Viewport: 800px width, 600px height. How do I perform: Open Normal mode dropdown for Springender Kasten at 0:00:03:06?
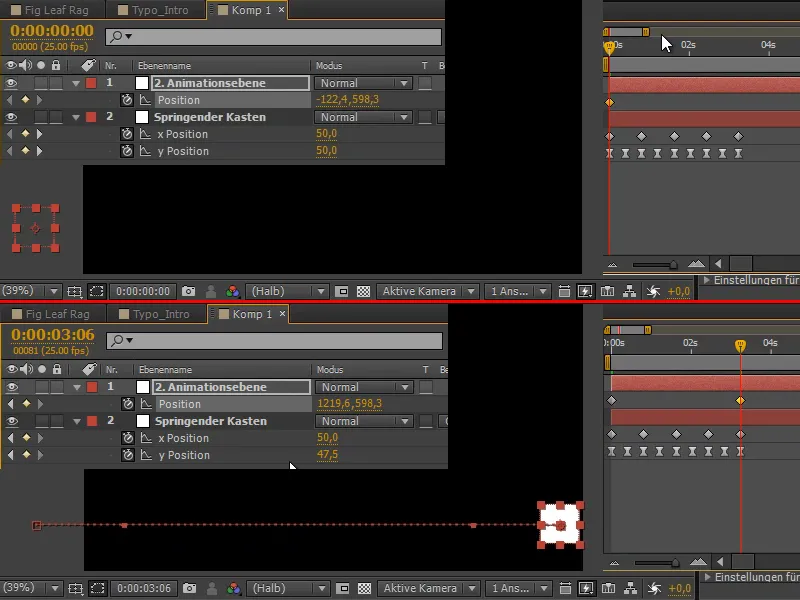[364, 421]
